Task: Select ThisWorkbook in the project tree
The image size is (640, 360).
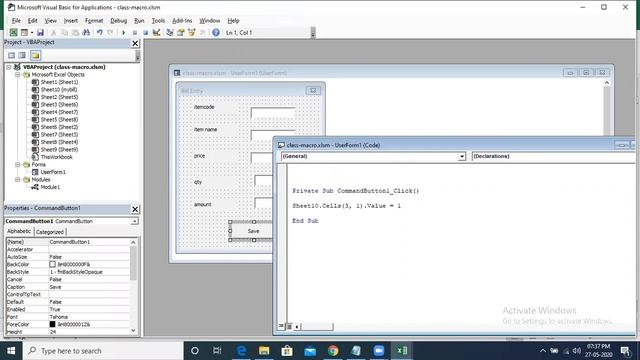Action: [x=56, y=157]
